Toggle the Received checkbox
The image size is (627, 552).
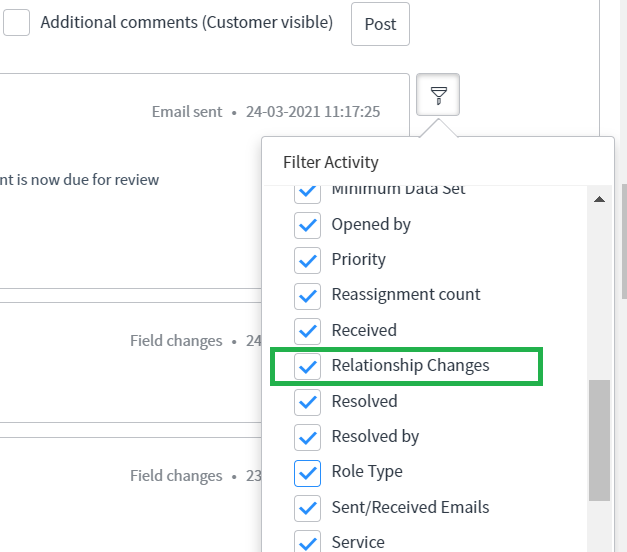click(308, 331)
